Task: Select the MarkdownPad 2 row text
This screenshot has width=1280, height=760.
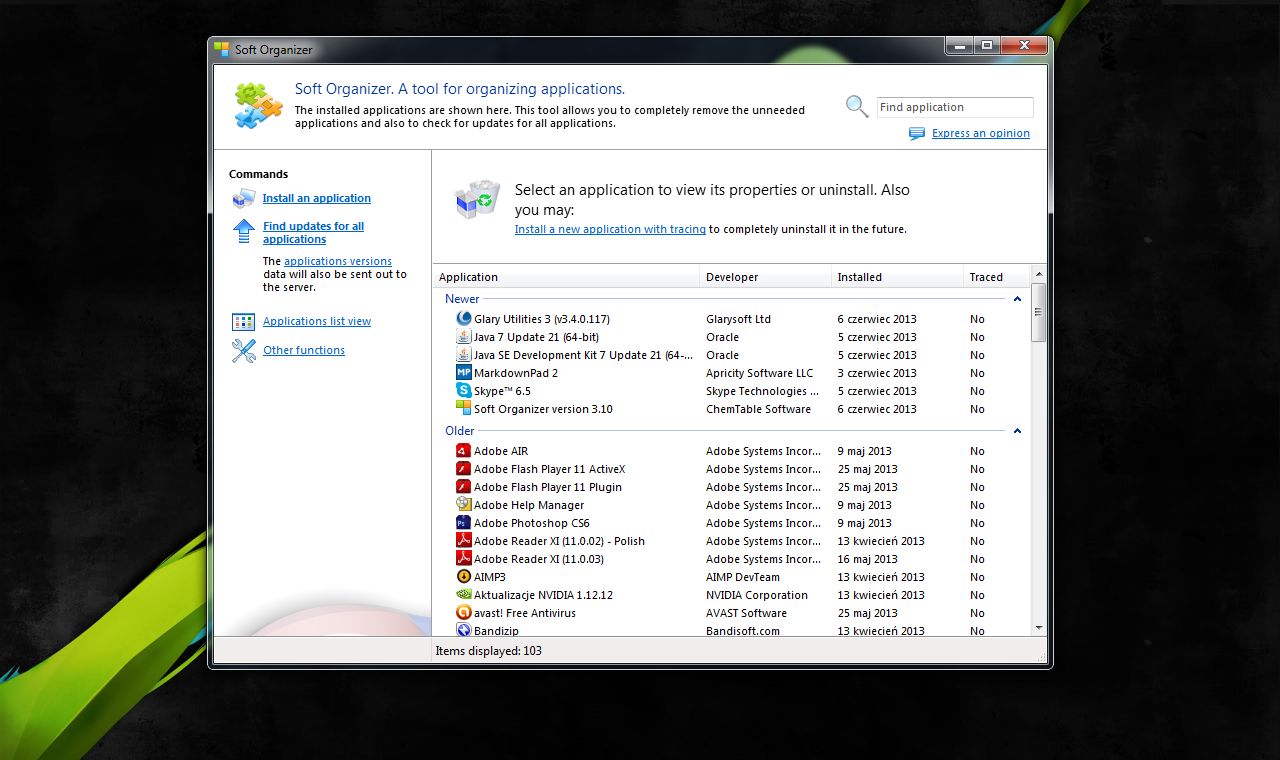Action: click(x=516, y=373)
